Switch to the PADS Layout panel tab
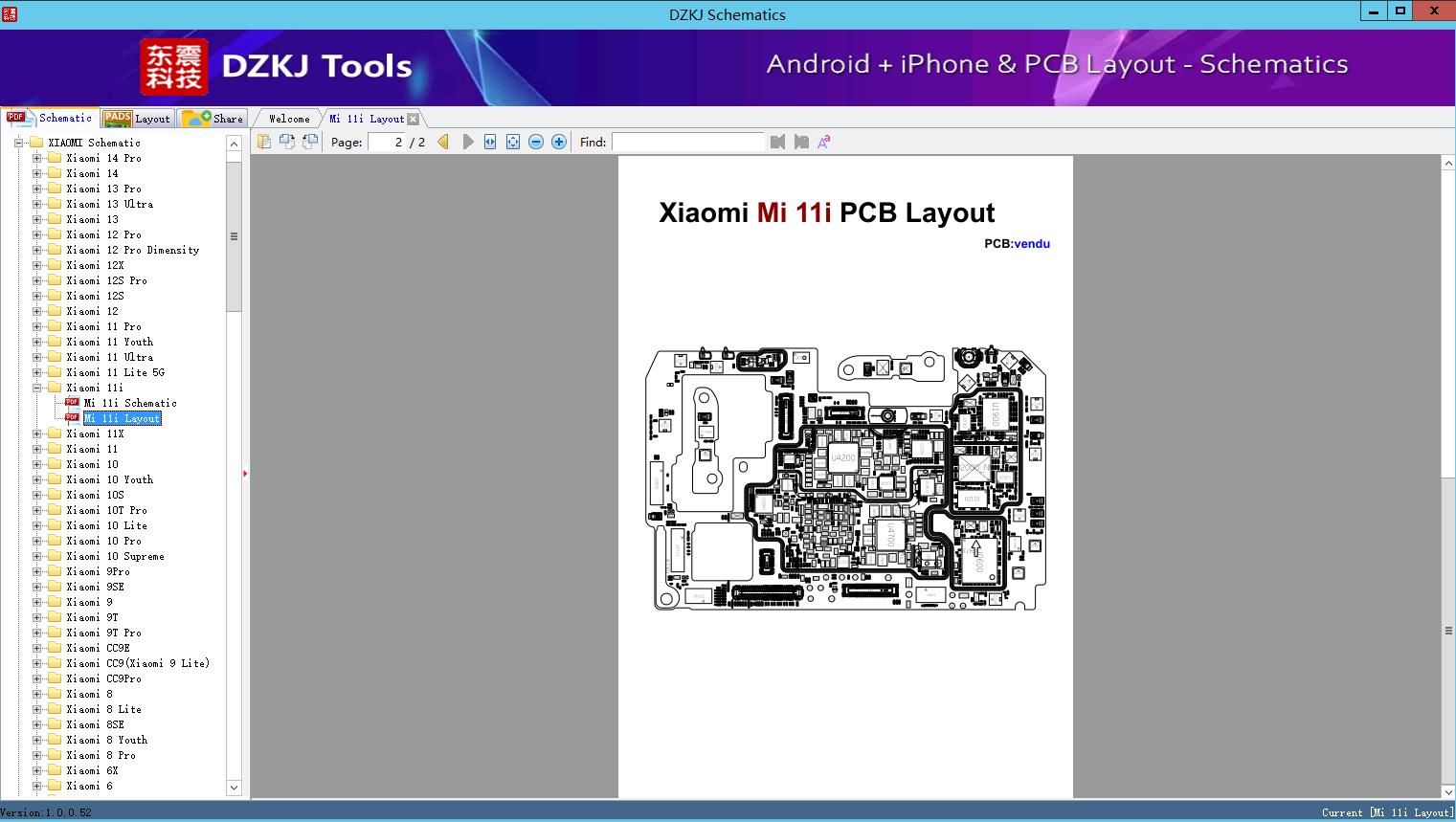Screen dimensions: 1456x822 tap(137, 119)
